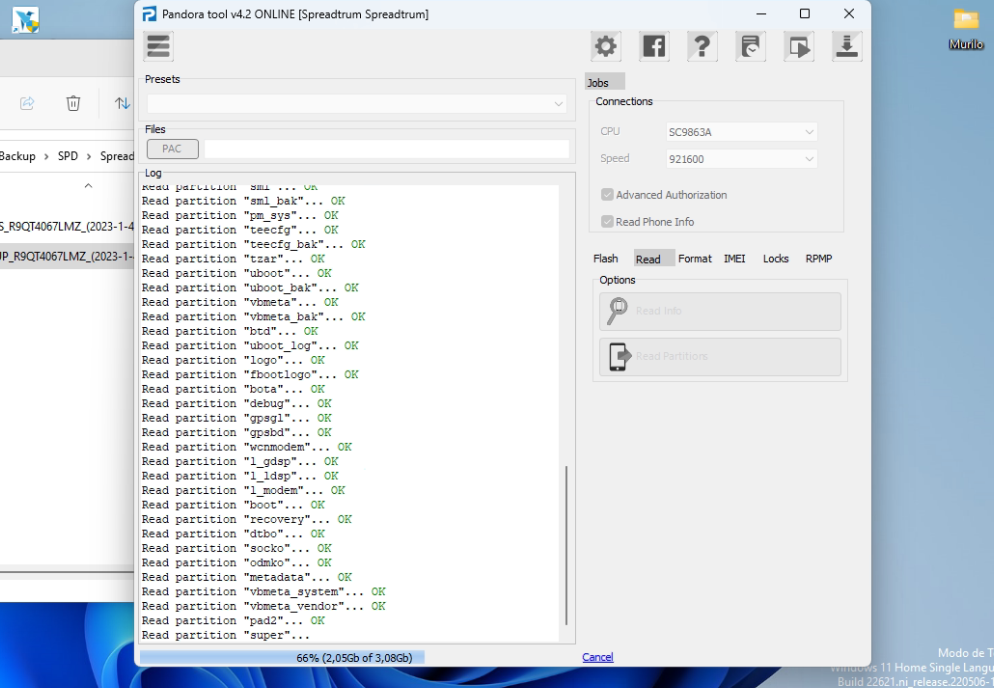Click the Read Info magnifier icon
Viewport: 994px width, 688px height.
click(x=617, y=311)
